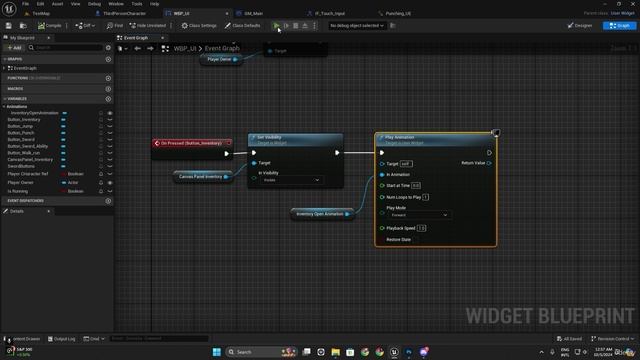Screen dimensions: 640x360
Task: Toggle eye visibility for Player Owner variable
Action: (x=110, y=182)
